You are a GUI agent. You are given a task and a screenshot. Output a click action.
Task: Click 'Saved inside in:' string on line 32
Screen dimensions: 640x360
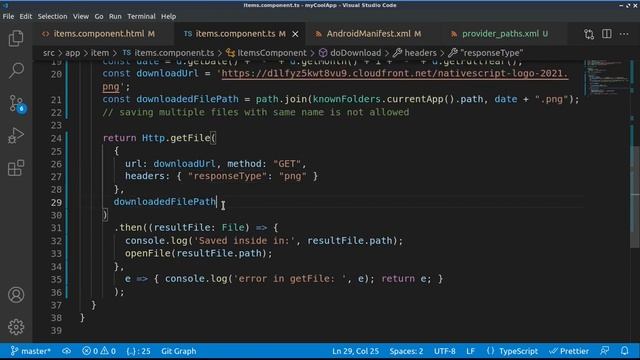[244, 240]
